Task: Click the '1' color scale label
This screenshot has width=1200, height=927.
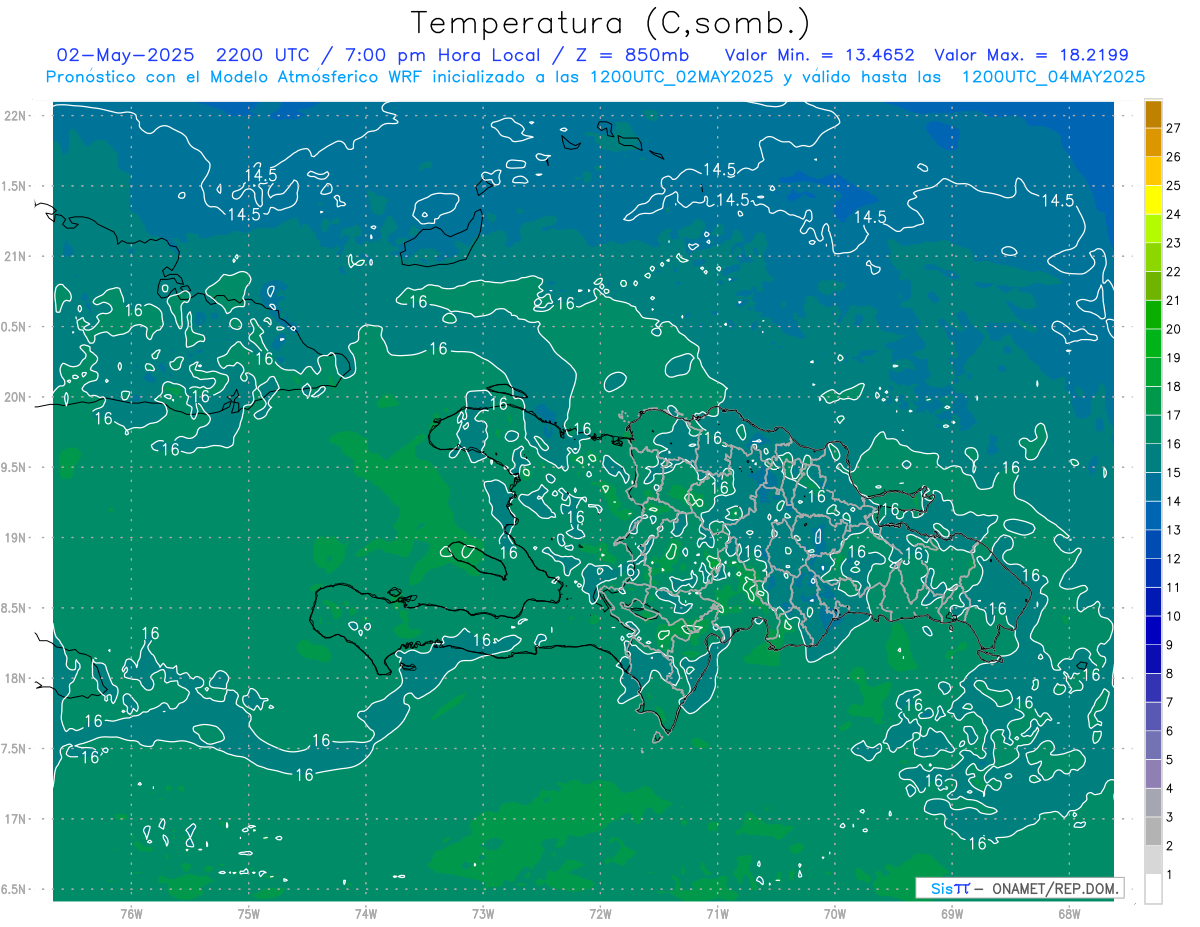Action: (x=1170, y=875)
